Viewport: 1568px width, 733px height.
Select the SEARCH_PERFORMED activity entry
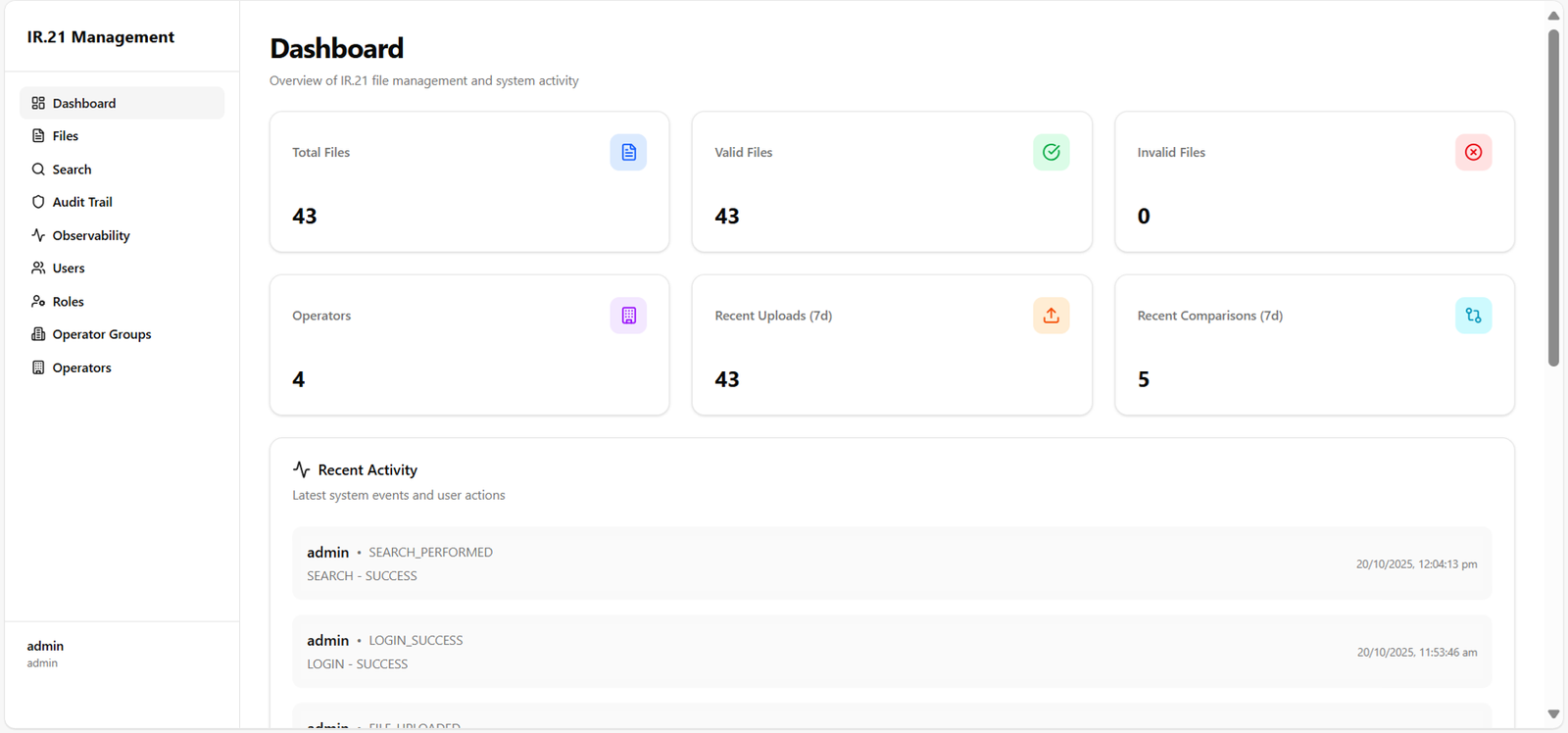coord(891,563)
